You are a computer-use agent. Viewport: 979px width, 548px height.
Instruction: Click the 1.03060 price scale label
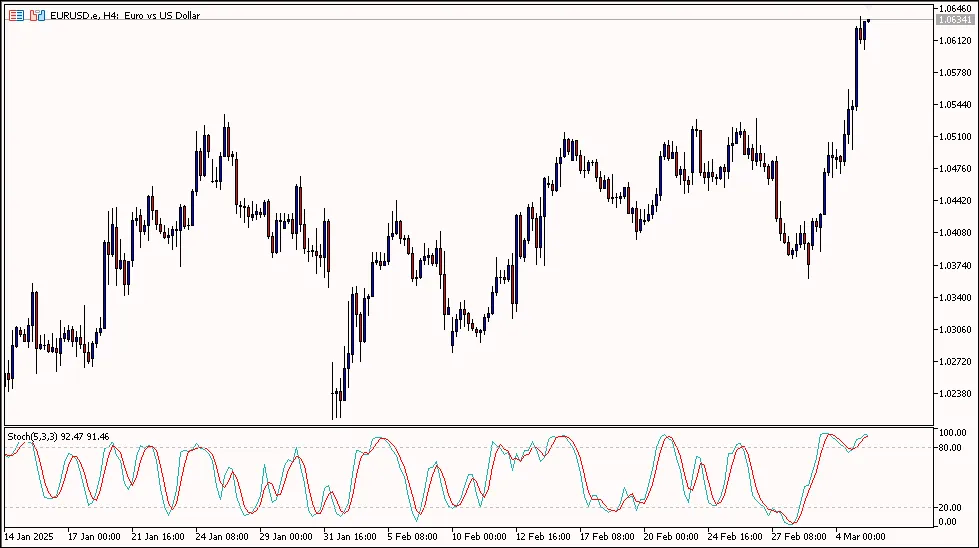click(955, 330)
